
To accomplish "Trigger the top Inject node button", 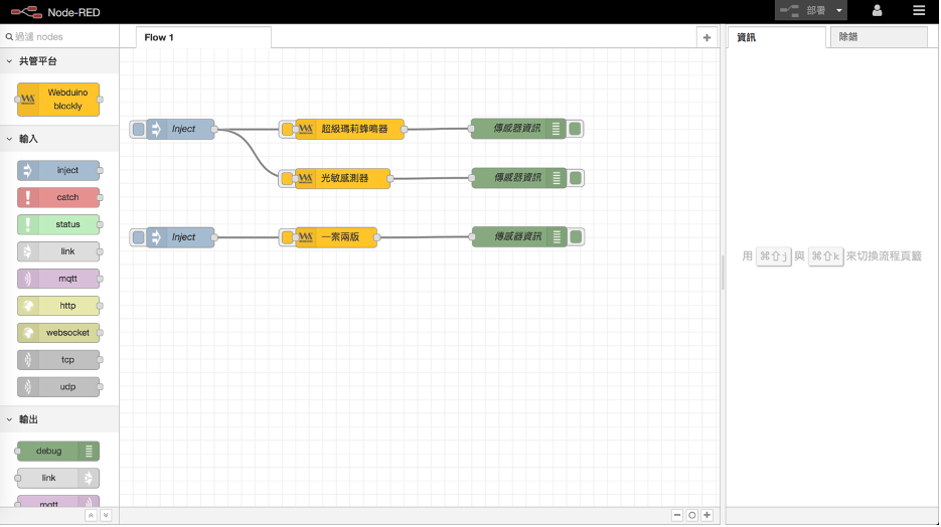I will 139,129.
